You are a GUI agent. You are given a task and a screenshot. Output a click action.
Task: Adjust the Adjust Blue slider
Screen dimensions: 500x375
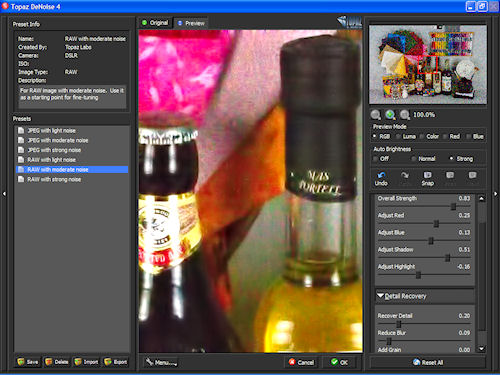[431, 241]
